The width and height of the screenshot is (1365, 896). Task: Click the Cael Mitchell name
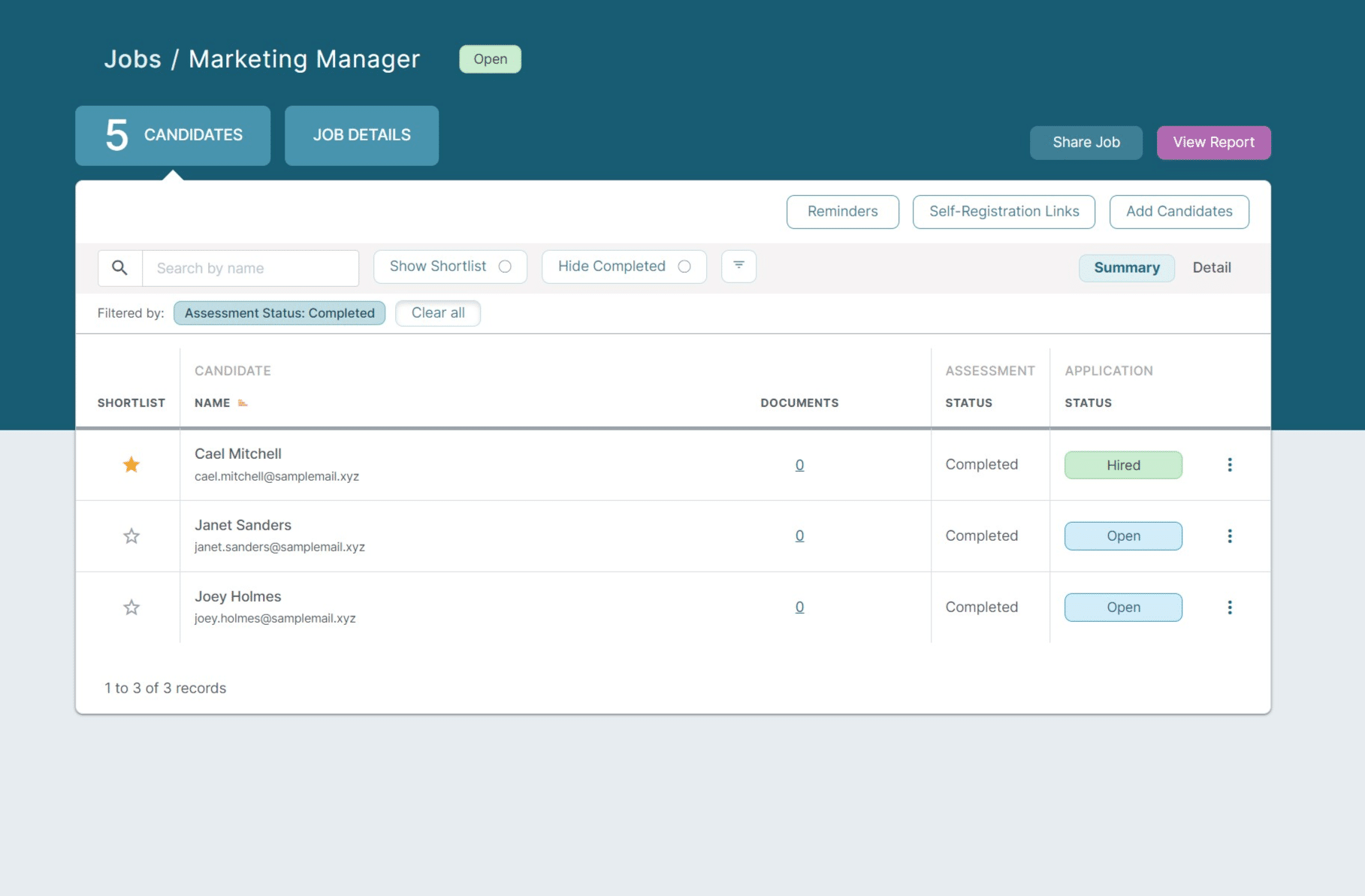click(x=237, y=454)
